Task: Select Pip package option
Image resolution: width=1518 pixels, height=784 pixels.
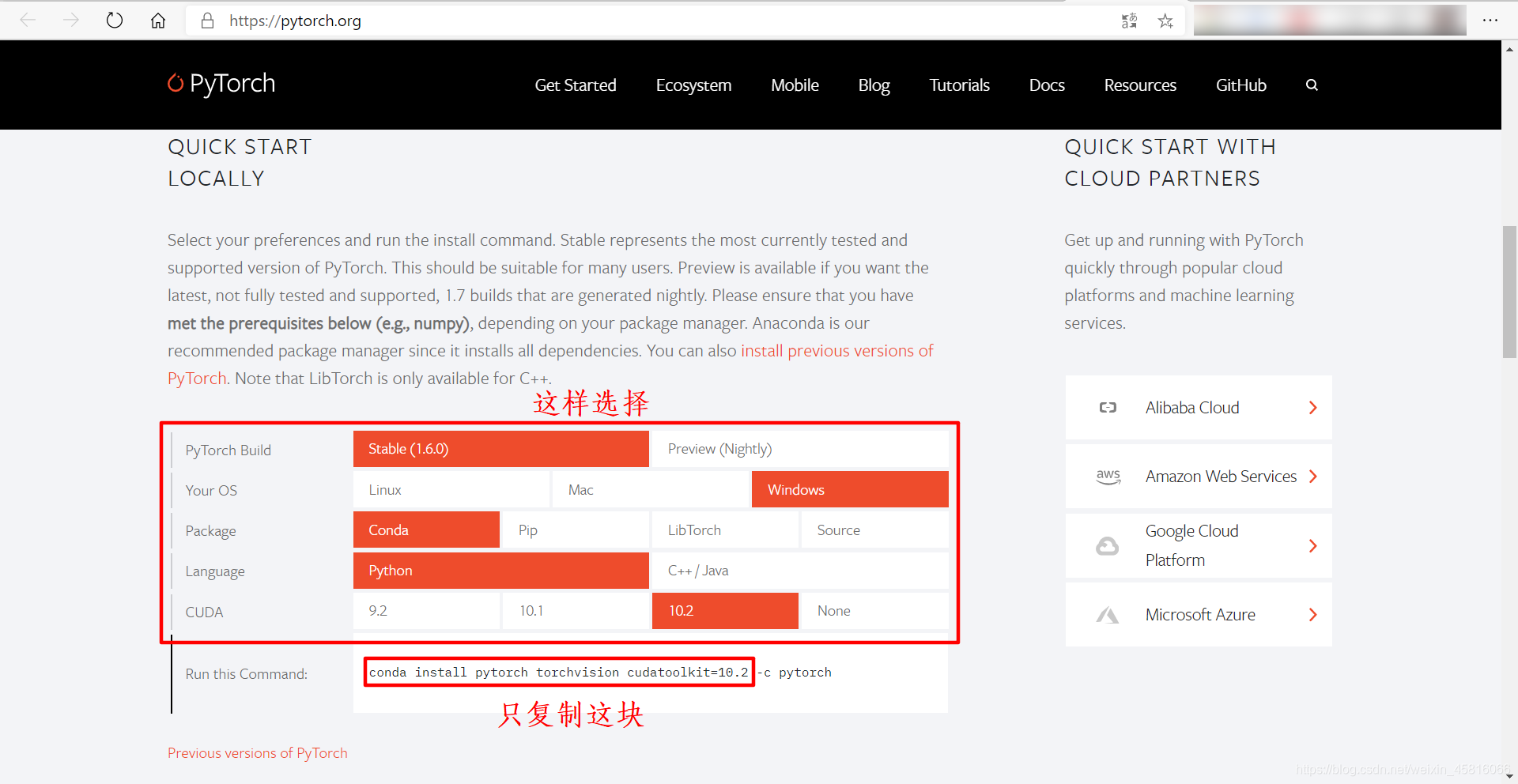Action: click(576, 530)
